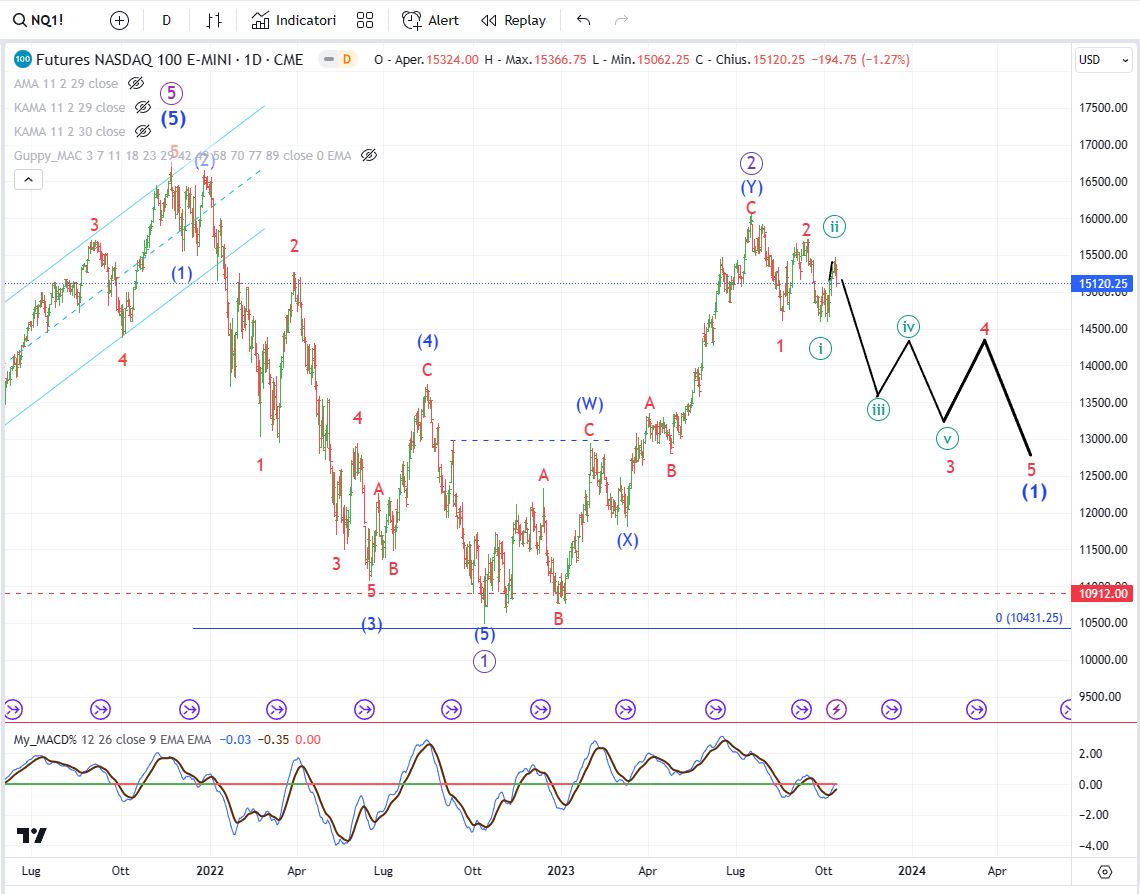Select the (X) wave label
Viewport: 1140px width, 894px height.
coord(627,540)
